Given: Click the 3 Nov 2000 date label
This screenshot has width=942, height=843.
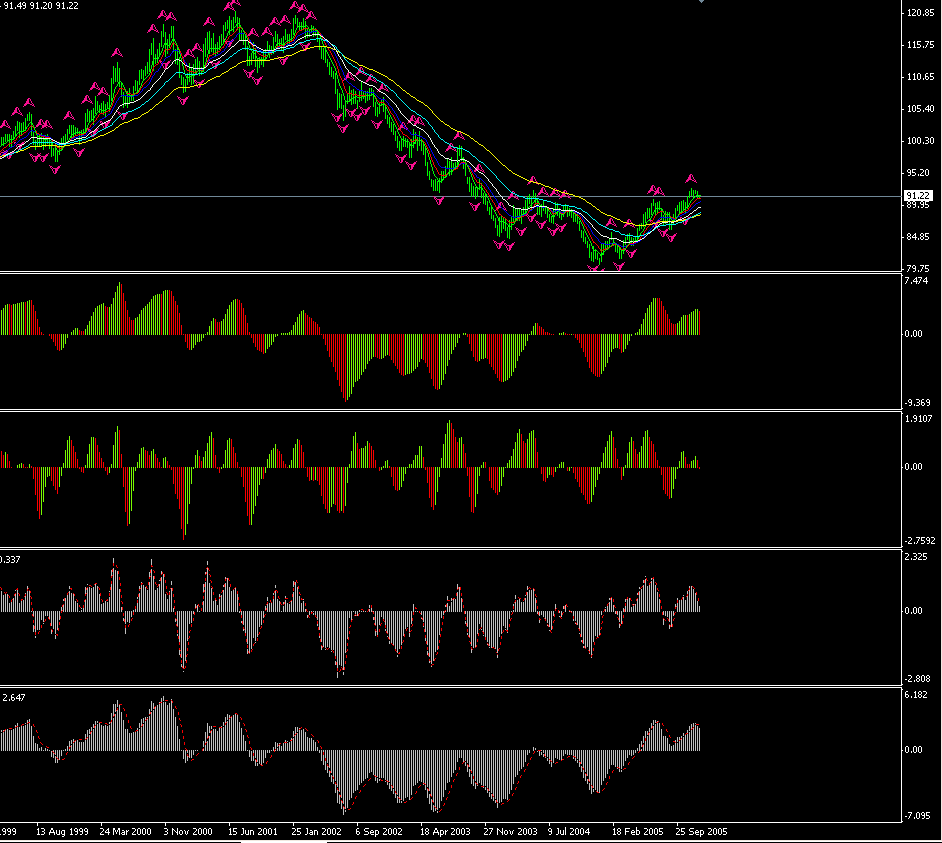Looking at the screenshot, I should [188, 832].
